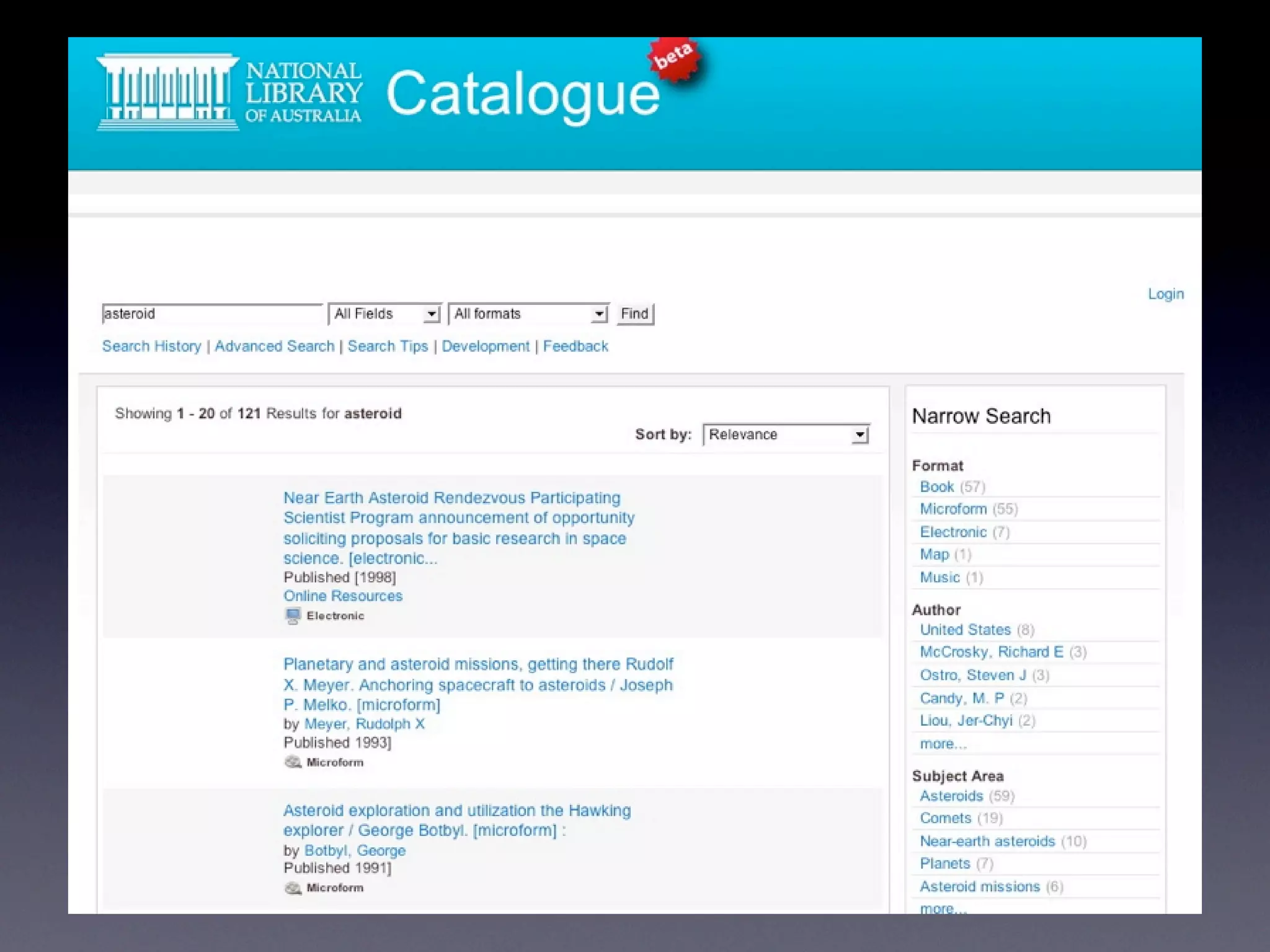Open the Planetary and asteroid missions result

click(478, 684)
